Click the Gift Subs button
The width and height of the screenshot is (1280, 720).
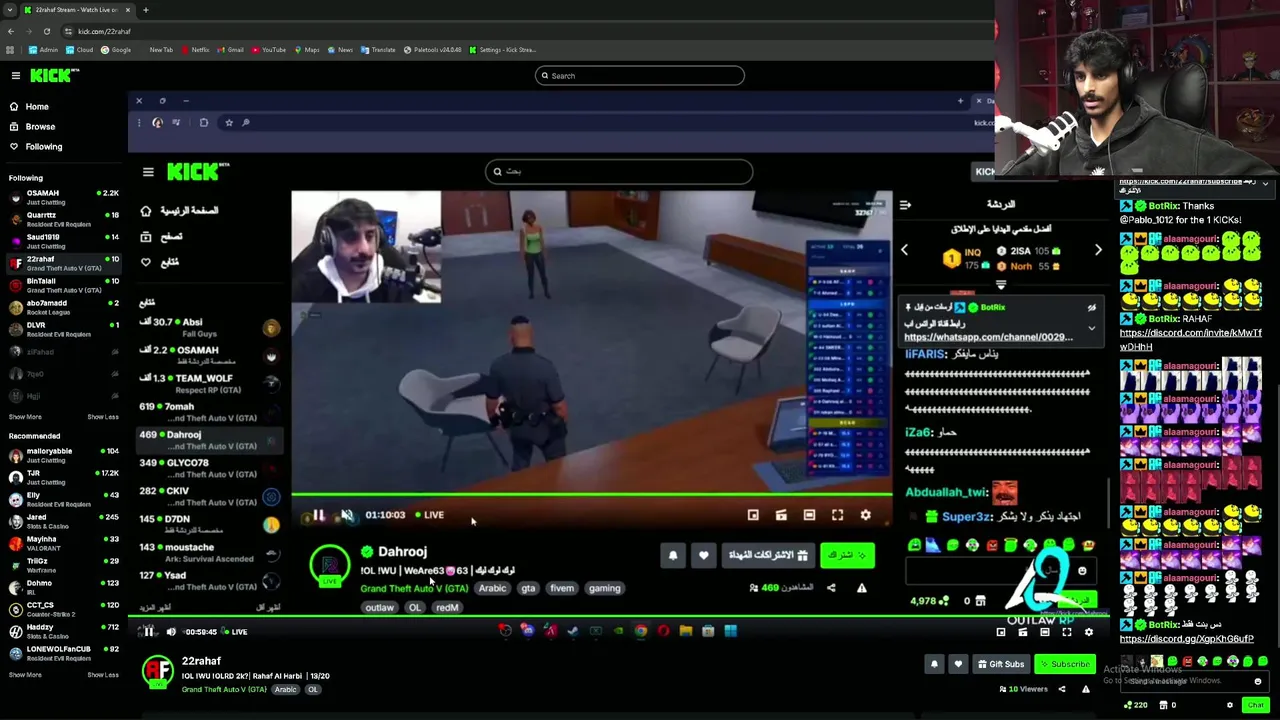point(1000,664)
